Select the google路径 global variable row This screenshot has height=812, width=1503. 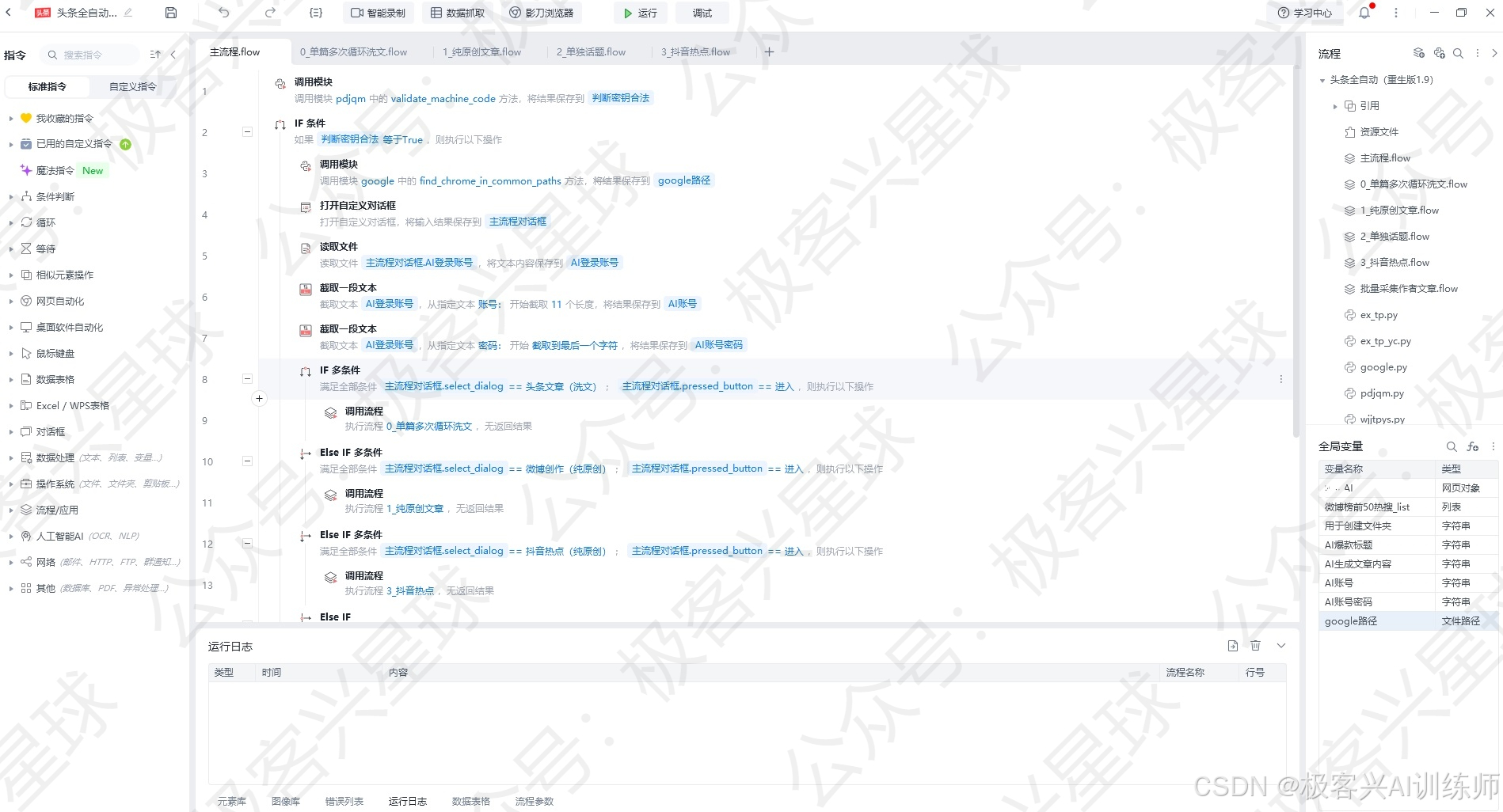tap(1409, 621)
